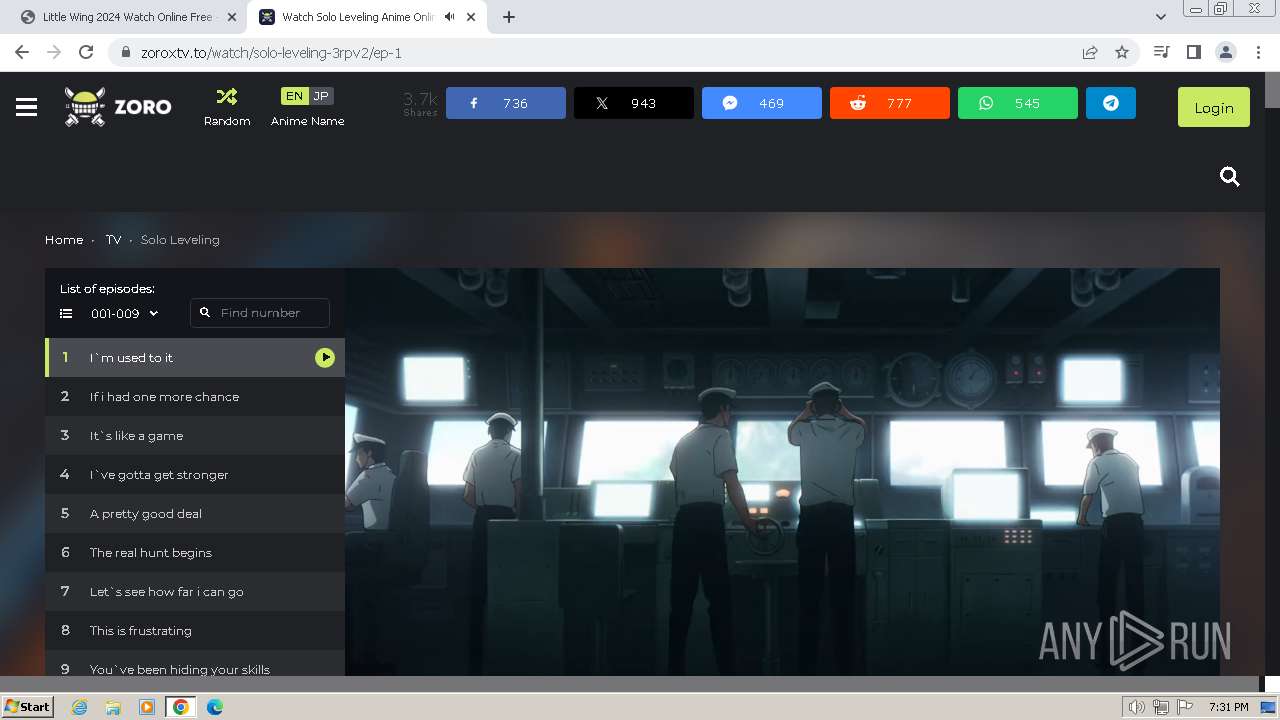Open episode 6 The real hunt begins
This screenshot has width=1280, height=720.
[195, 552]
